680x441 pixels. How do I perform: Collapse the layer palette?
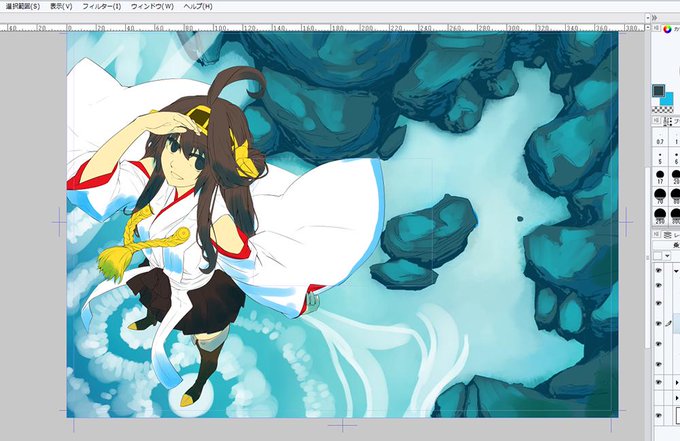pos(656,235)
